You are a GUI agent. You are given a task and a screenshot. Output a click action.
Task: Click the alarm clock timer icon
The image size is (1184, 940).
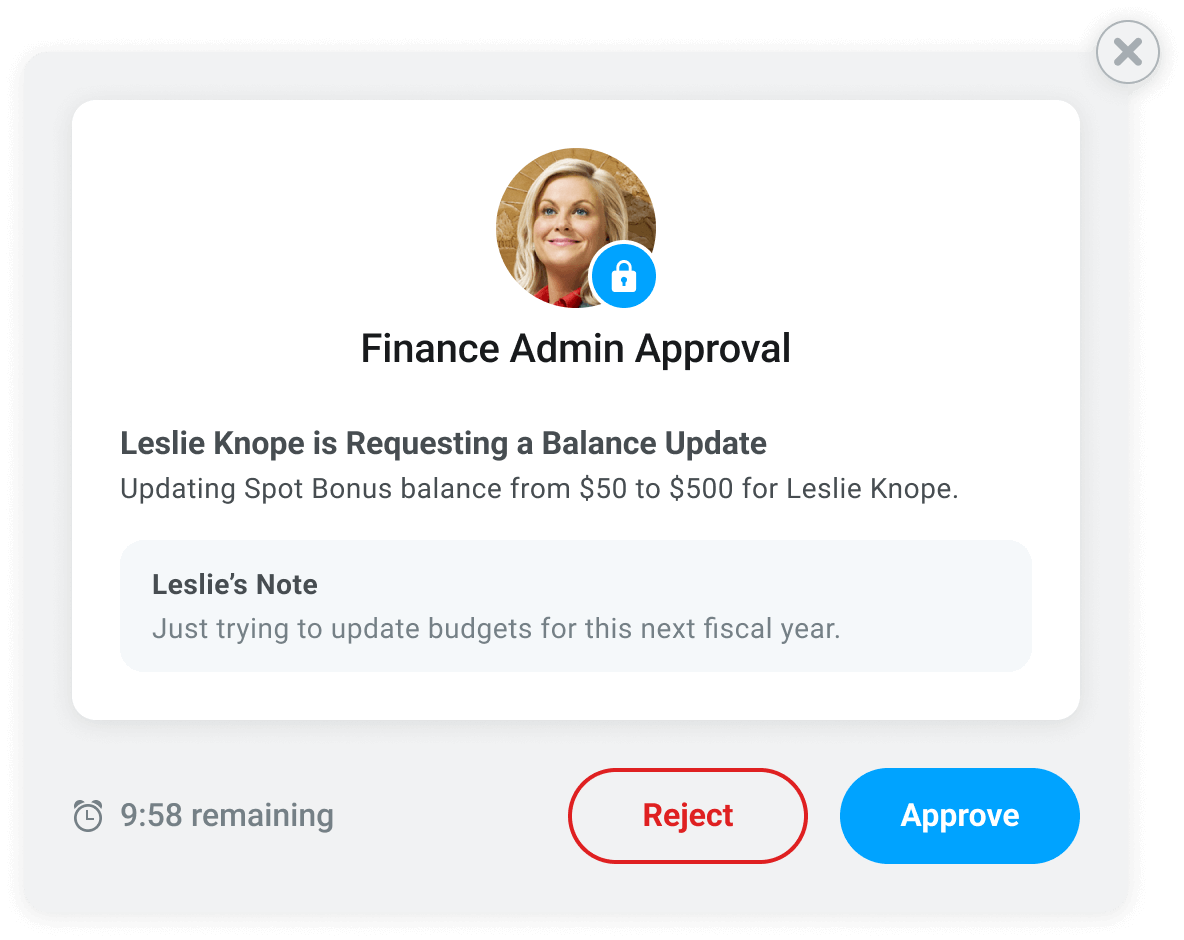tap(88, 815)
